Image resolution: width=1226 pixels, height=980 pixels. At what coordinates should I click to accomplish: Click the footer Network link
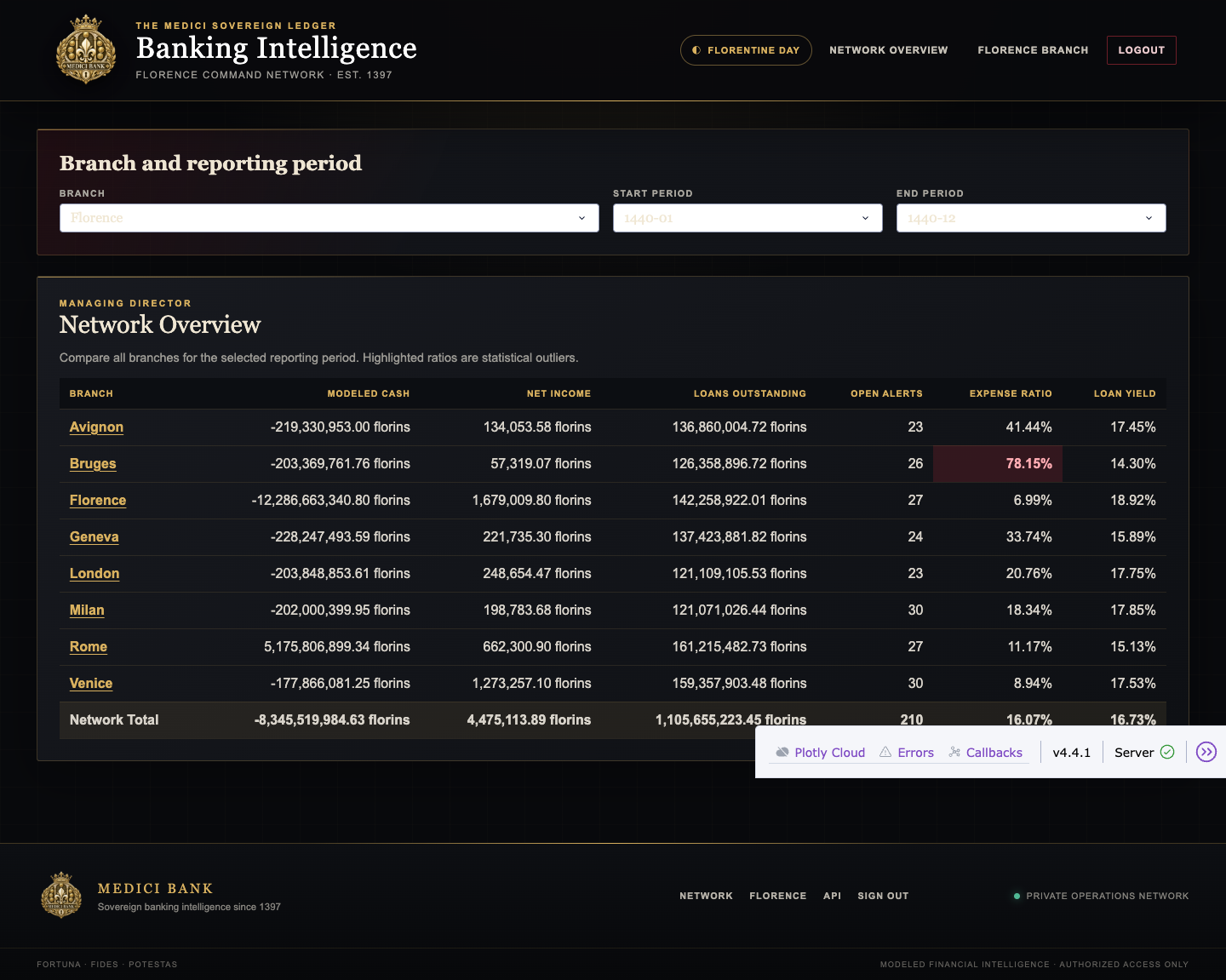(706, 896)
